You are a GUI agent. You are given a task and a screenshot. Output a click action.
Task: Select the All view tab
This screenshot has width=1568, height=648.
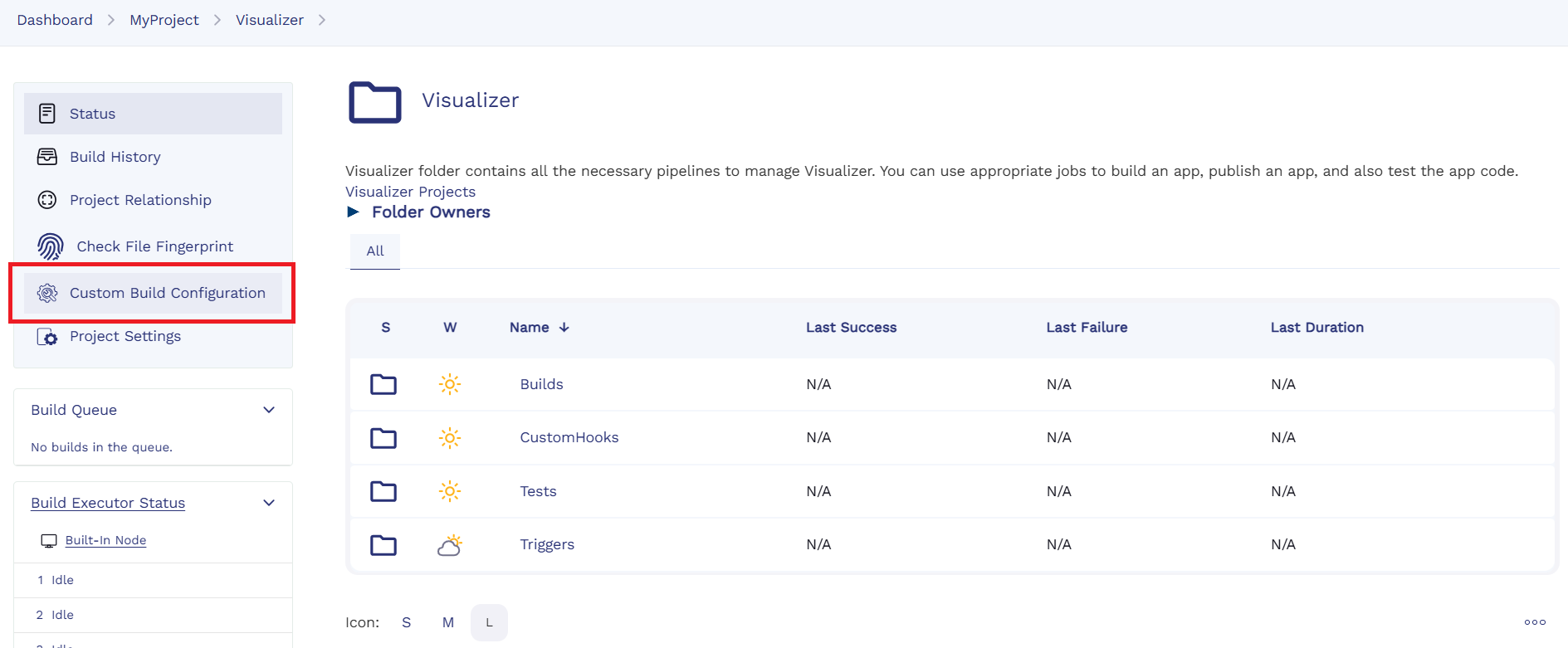375,251
